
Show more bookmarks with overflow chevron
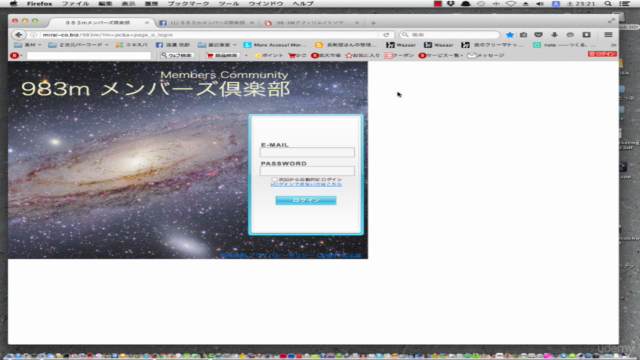[613, 45]
